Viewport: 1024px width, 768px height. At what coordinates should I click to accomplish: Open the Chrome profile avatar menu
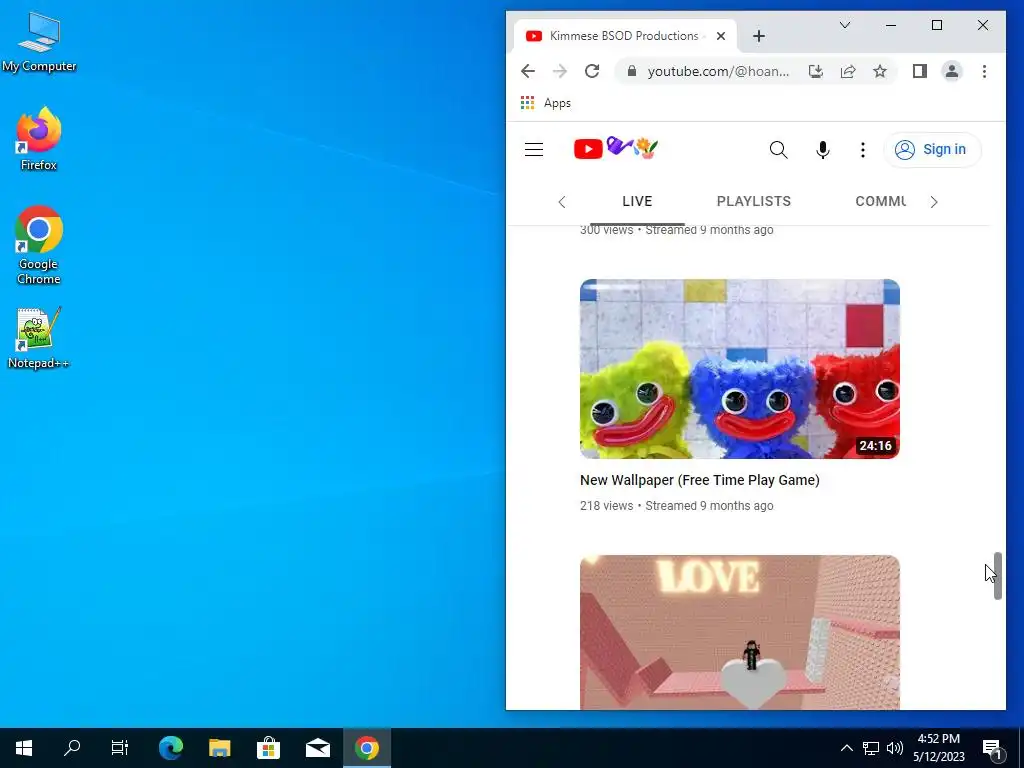click(x=952, y=71)
